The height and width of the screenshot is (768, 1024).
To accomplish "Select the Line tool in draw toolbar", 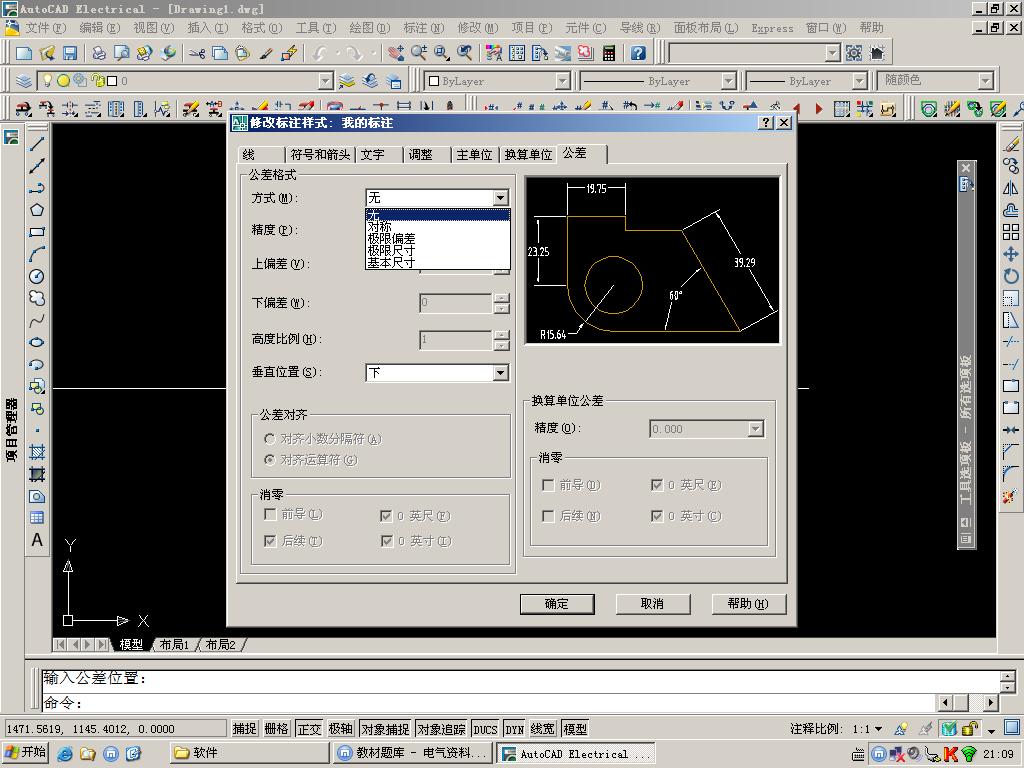I will [37, 144].
